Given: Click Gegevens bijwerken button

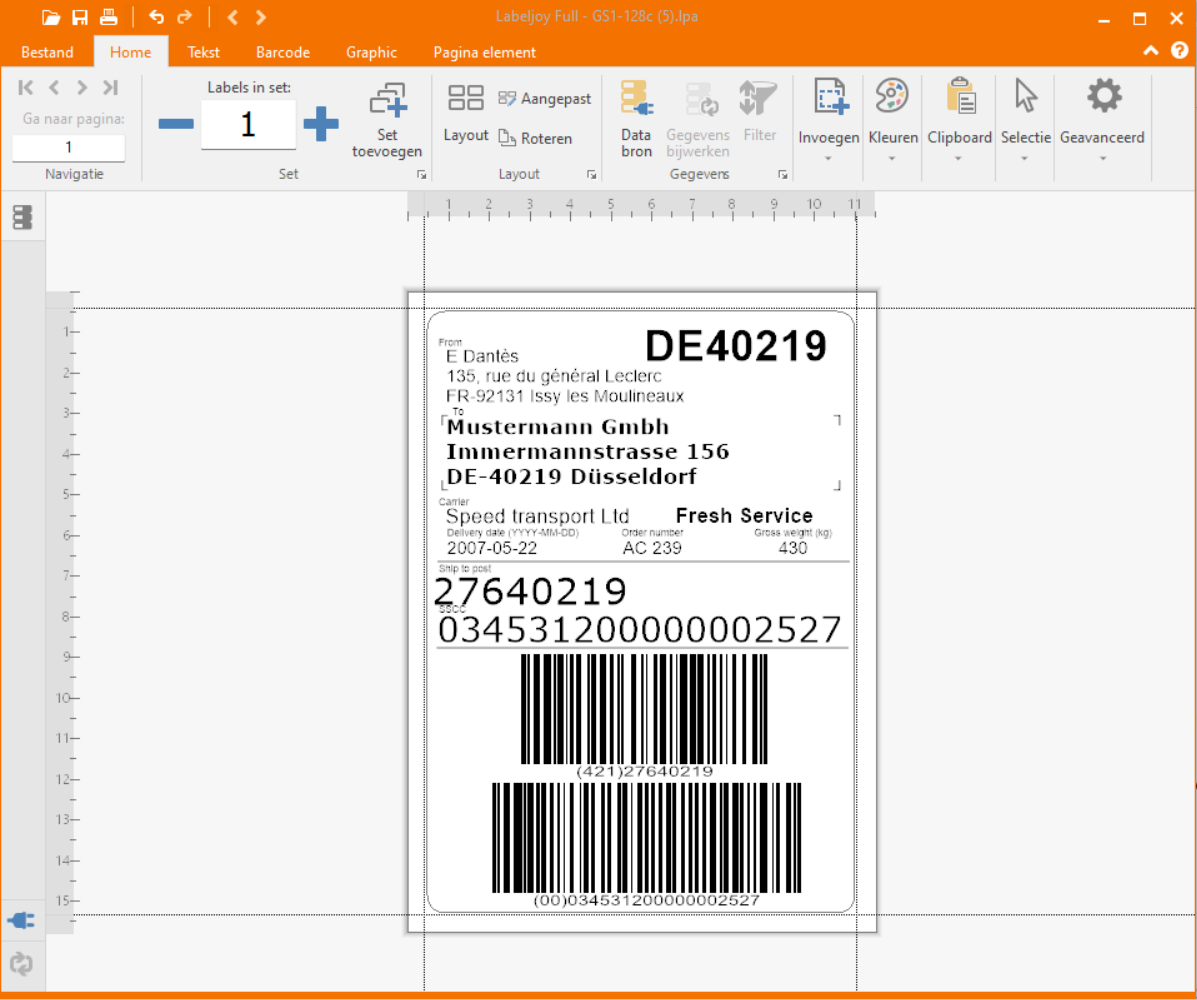Looking at the screenshot, I should [x=698, y=119].
